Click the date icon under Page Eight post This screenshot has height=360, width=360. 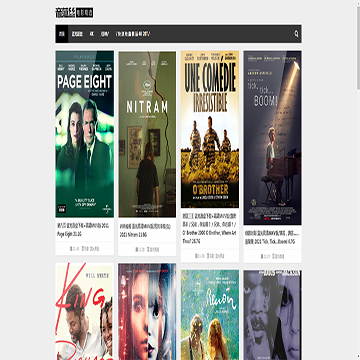point(71,248)
